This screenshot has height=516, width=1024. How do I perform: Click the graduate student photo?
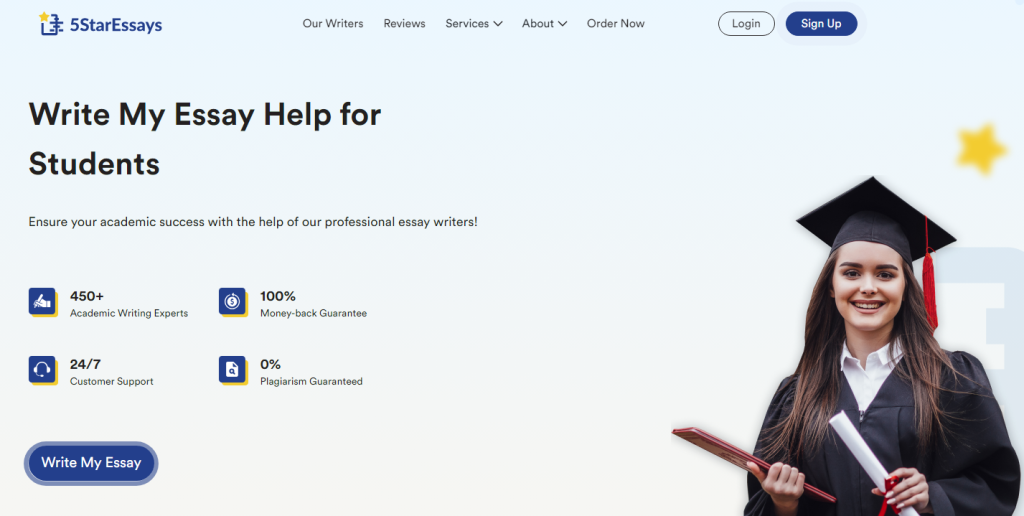click(x=848, y=346)
